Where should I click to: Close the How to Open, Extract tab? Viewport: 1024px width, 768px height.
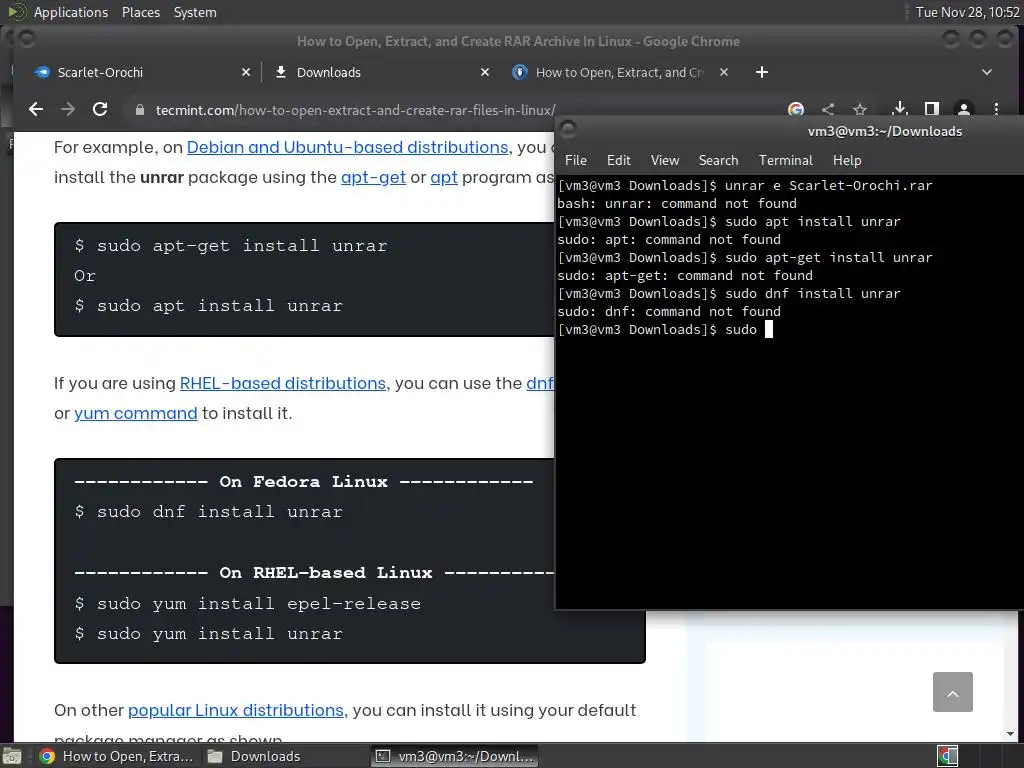[x=724, y=72]
